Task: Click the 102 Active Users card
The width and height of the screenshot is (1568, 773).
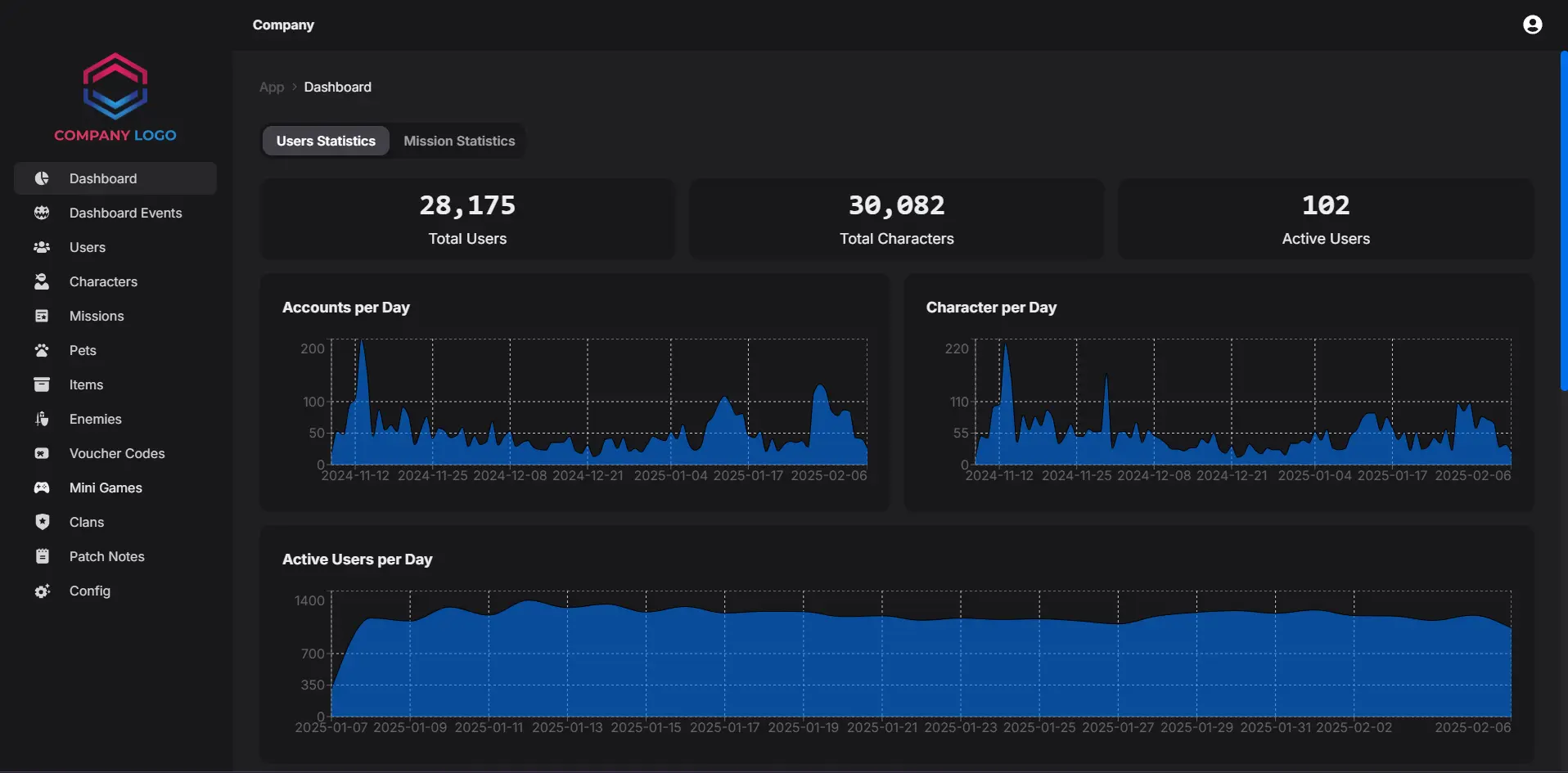Action: coord(1326,219)
